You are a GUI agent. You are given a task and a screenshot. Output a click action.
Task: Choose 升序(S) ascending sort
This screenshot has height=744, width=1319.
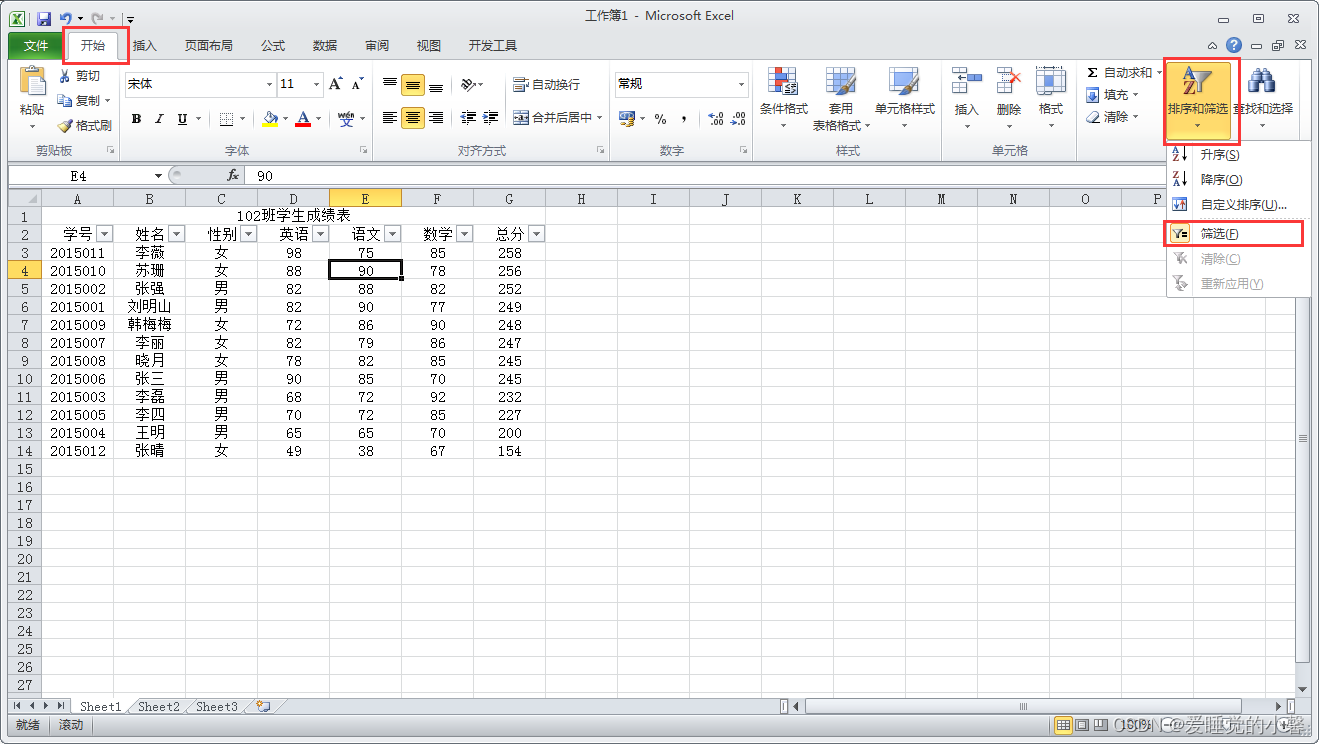pyautogui.click(x=1238, y=155)
